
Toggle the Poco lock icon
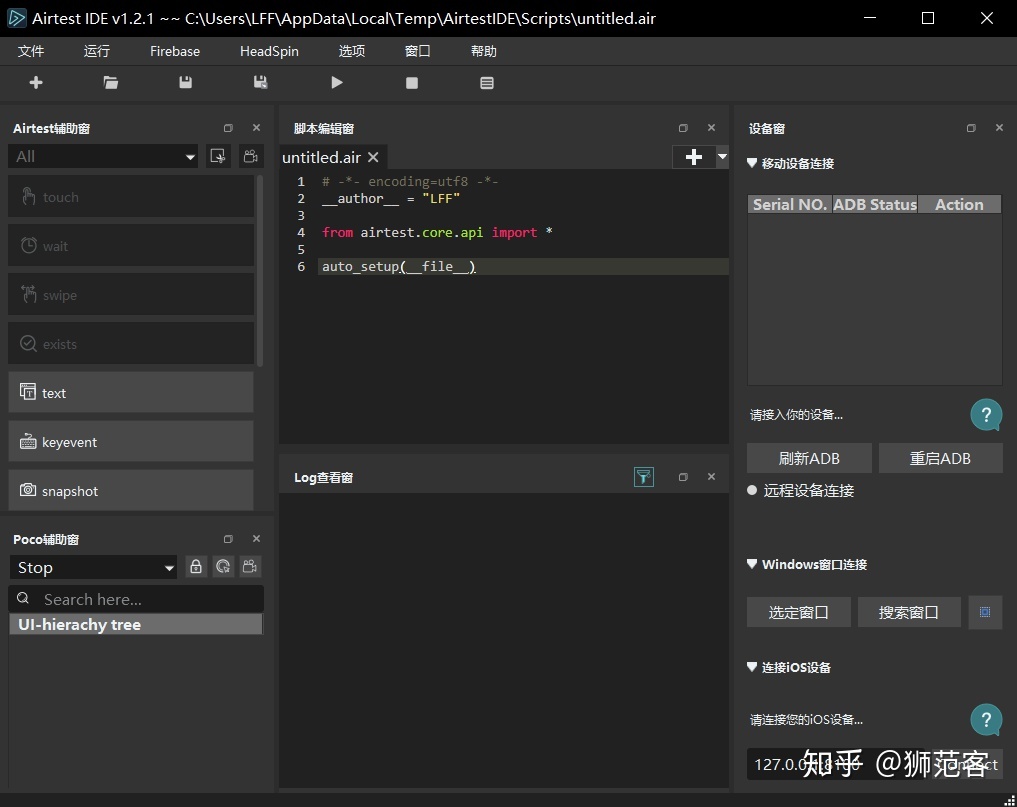[196, 566]
